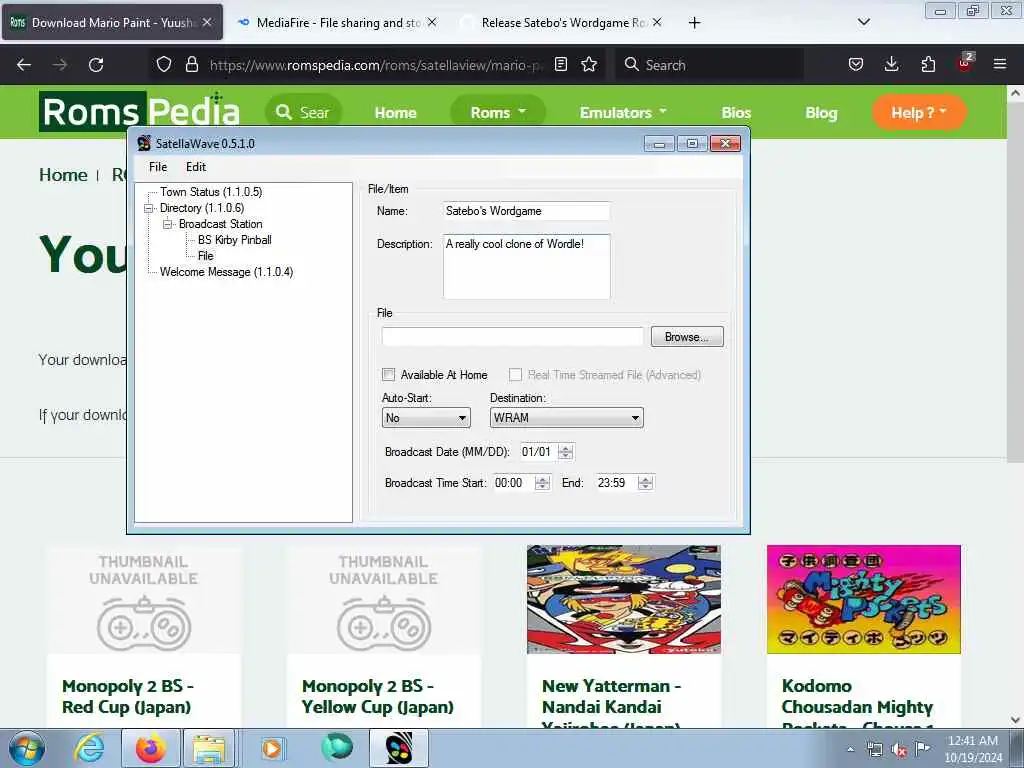Adjust the Broadcast End time spinner

(x=645, y=483)
